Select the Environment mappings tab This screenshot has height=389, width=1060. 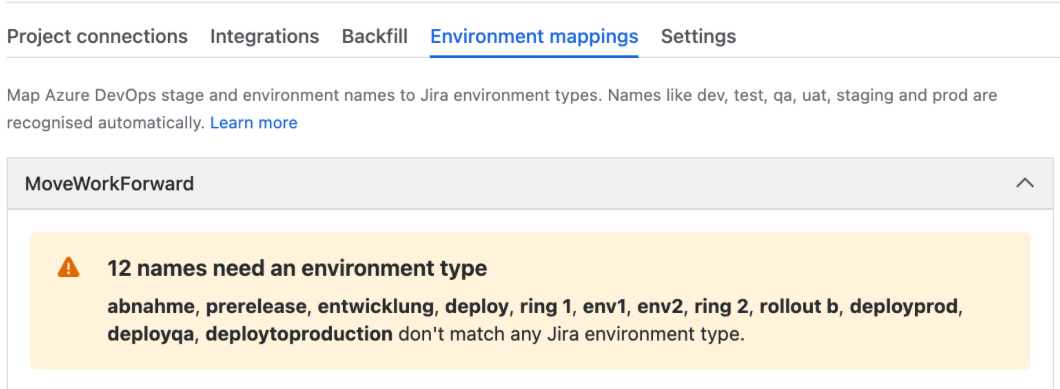click(x=534, y=36)
